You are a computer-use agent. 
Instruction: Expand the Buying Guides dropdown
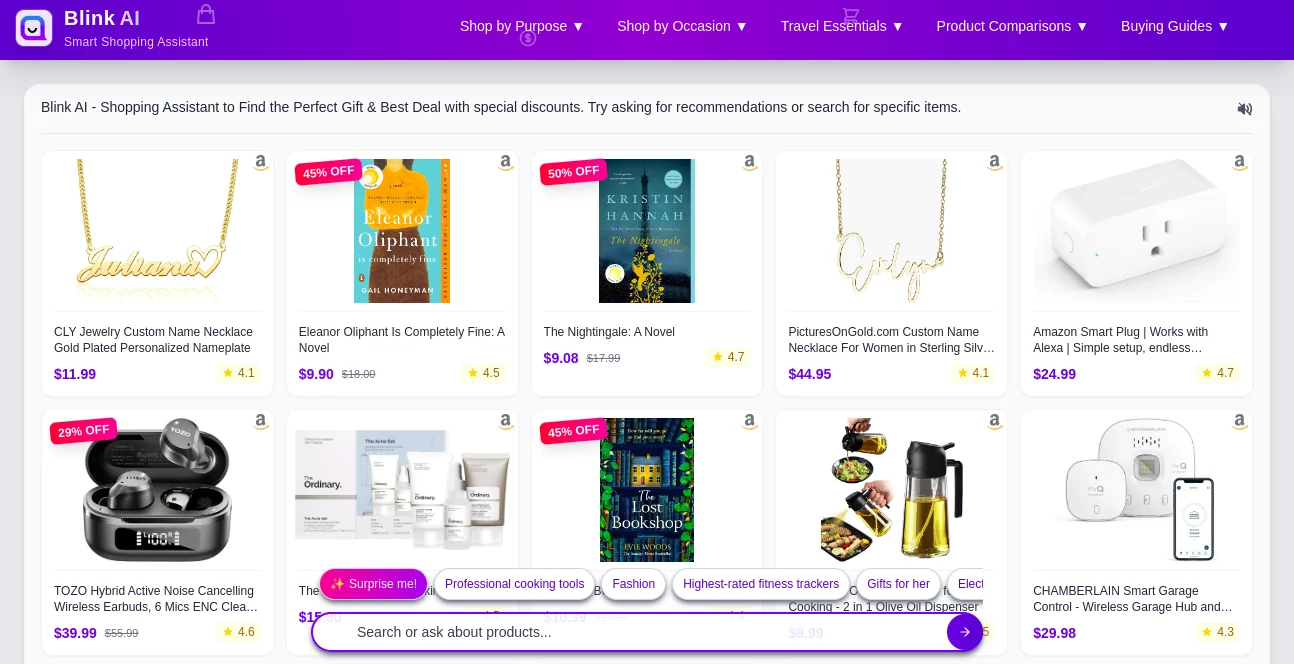pos(1174,26)
